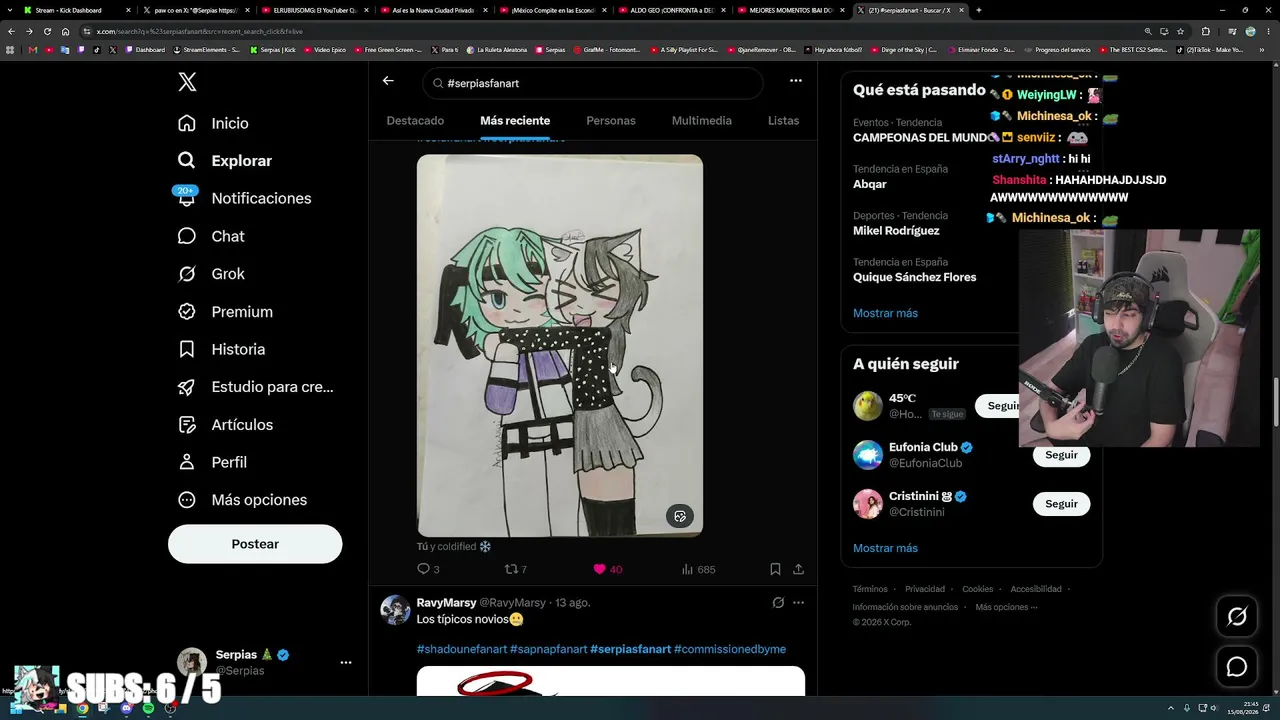This screenshot has width=1280, height=720.
Task: Open Discord from the taskbar
Action: tap(126, 708)
